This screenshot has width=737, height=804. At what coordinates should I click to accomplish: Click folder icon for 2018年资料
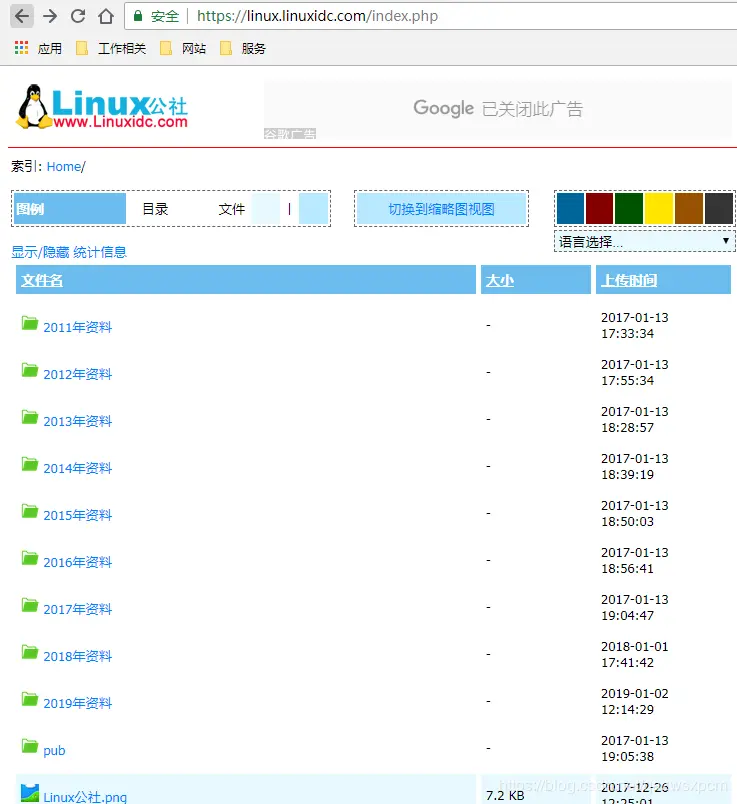click(x=30, y=652)
